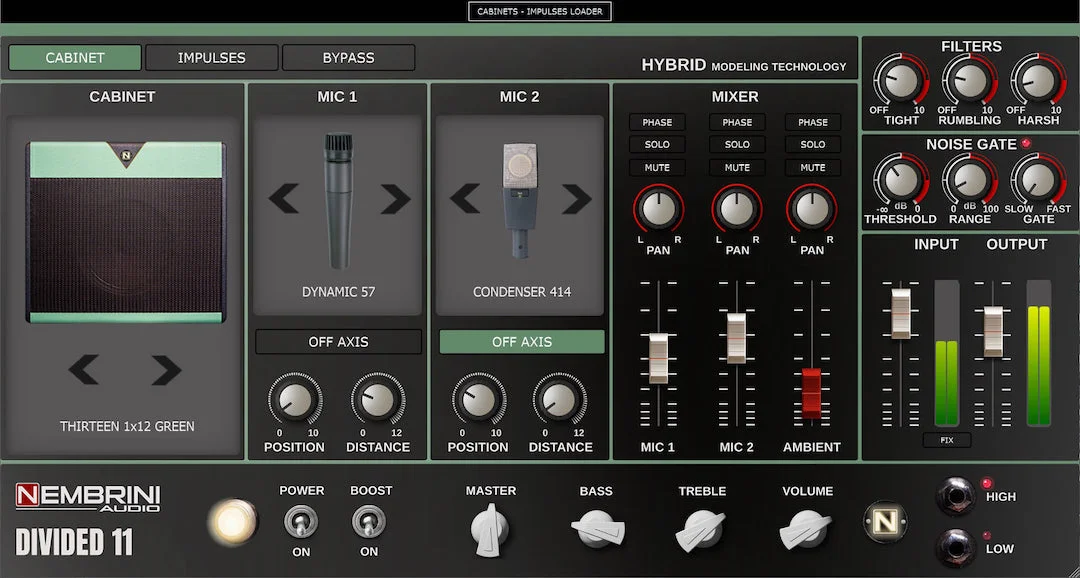Mute the AMBIENT channel
The image size is (1080, 578).
point(813,167)
